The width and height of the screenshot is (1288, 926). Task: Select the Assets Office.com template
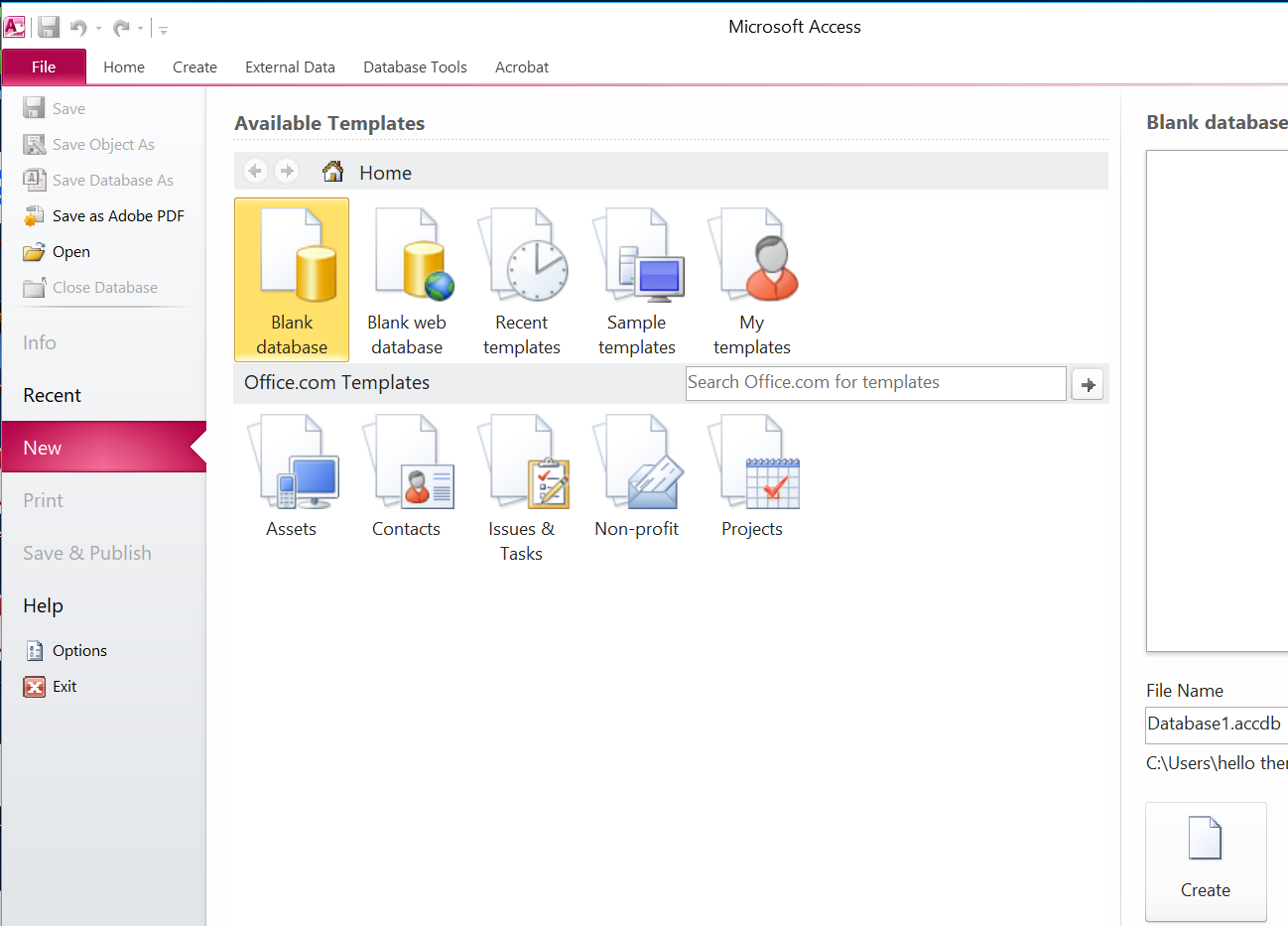[x=292, y=476]
